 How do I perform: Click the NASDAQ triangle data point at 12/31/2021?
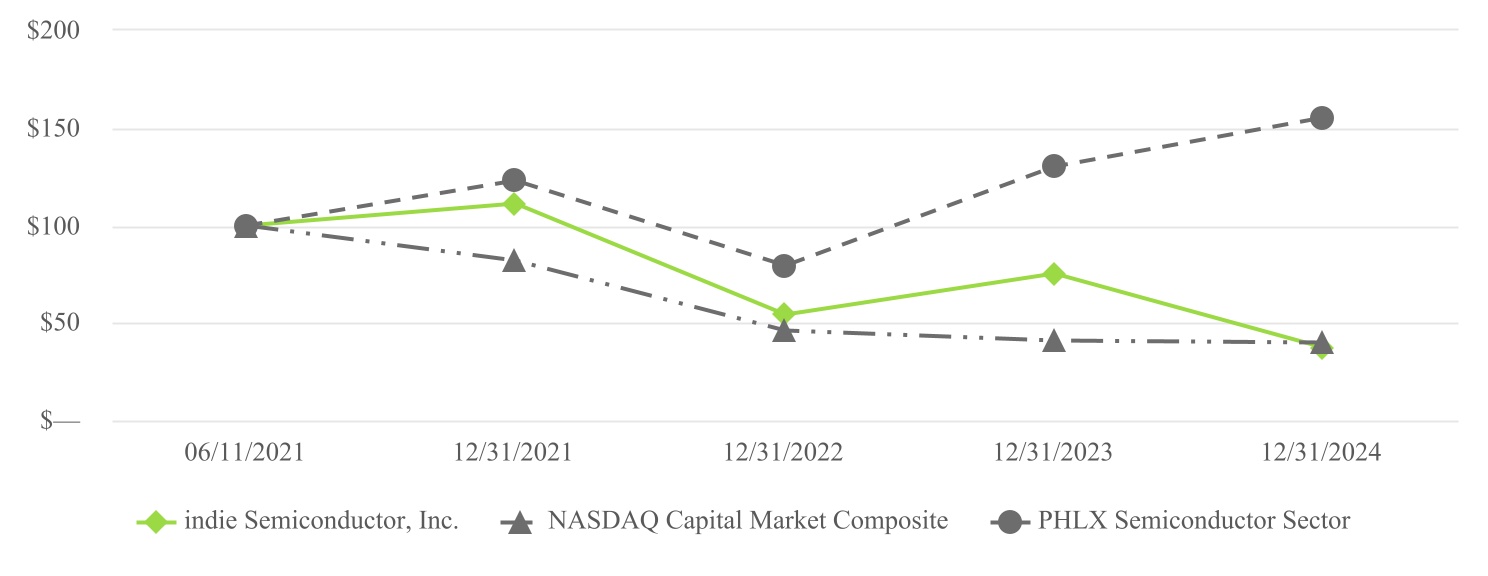coord(514,262)
